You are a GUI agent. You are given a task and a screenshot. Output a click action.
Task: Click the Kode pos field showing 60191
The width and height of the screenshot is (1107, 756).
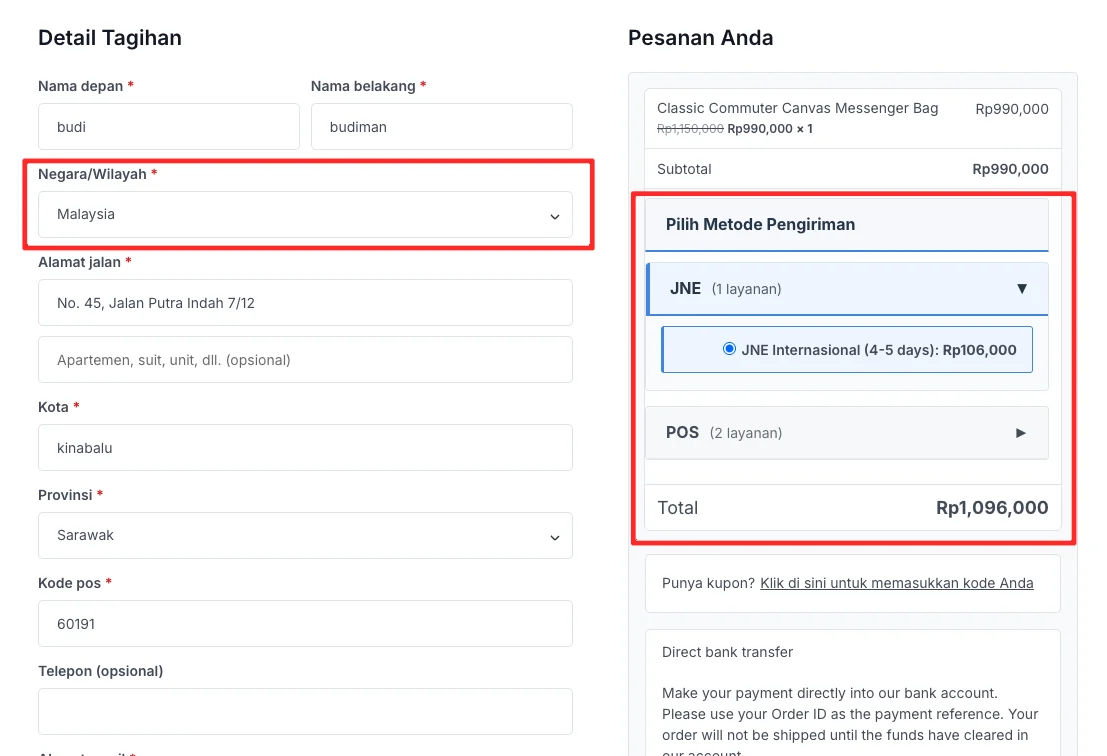tap(305, 623)
